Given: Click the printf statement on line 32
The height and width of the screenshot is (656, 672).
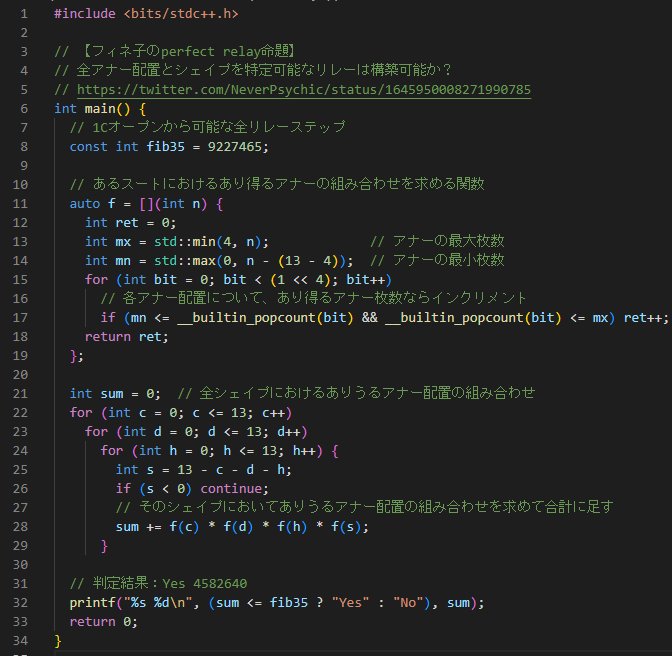Looking at the screenshot, I should (x=277, y=602).
